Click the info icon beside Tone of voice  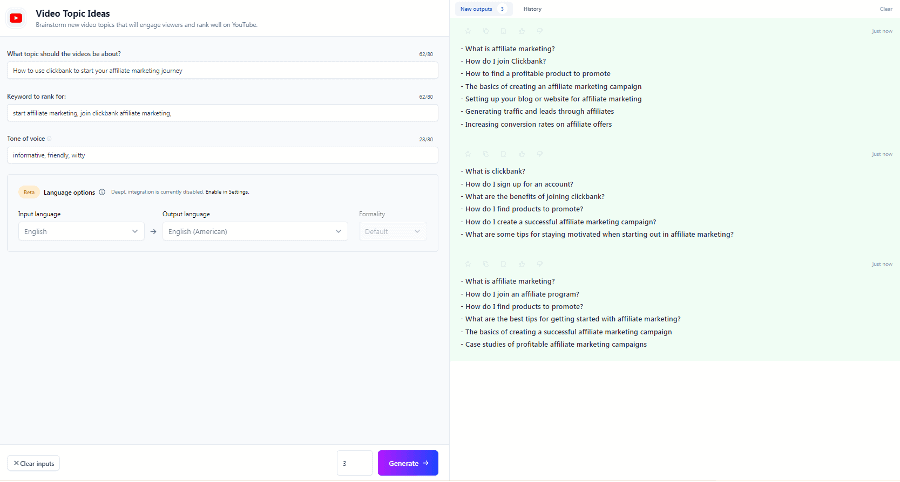[49, 139]
